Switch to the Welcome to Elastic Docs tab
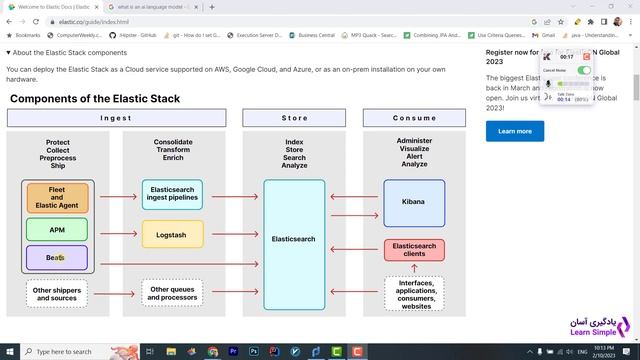 pyautogui.click(x=54, y=7)
